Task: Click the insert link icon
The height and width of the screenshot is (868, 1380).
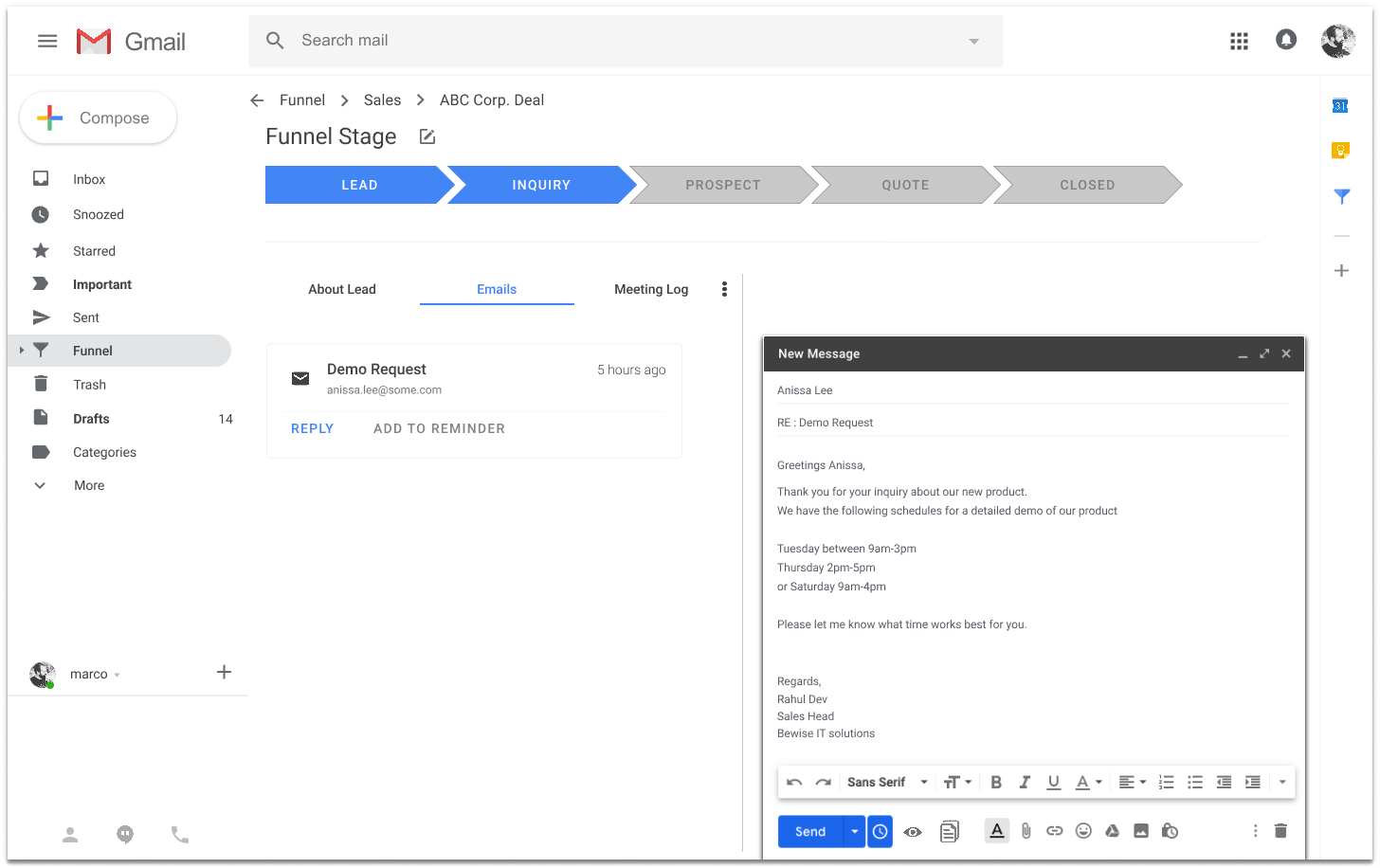Action: click(x=1054, y=831)
